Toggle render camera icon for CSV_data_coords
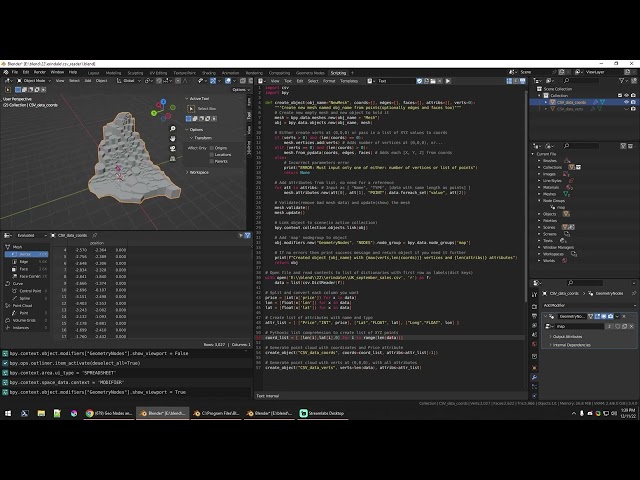This screenshot has width=640, height=480. (633, 102)
